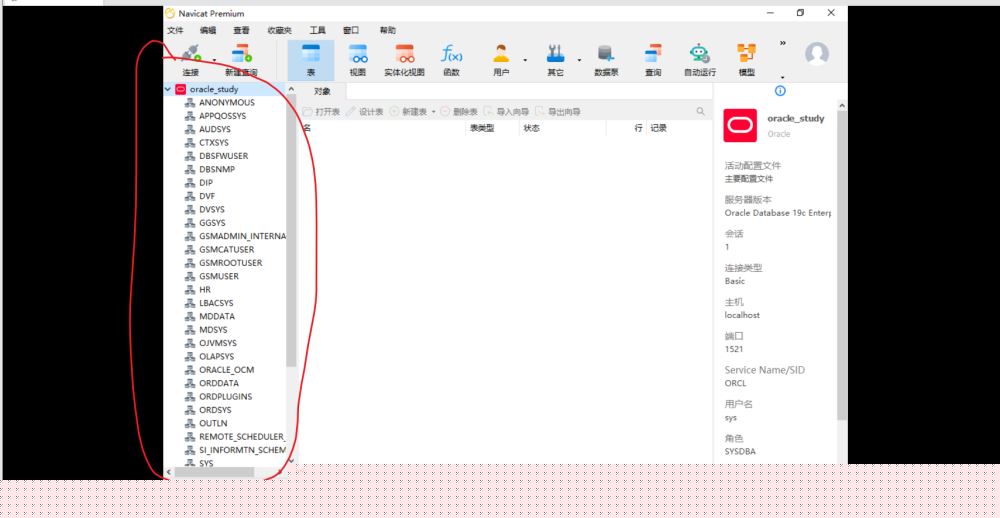Open the 自动运行 (Automation) robot icon
This screenshot has height=518, width=1000.
click(x=700, y=58)
